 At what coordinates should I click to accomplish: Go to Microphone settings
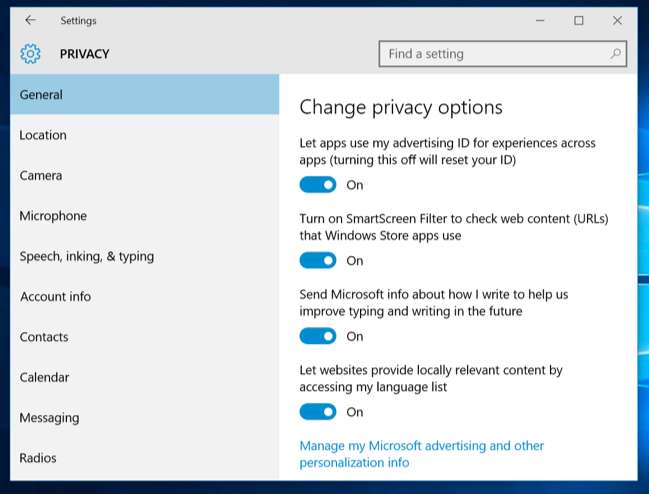click(53, 216)
